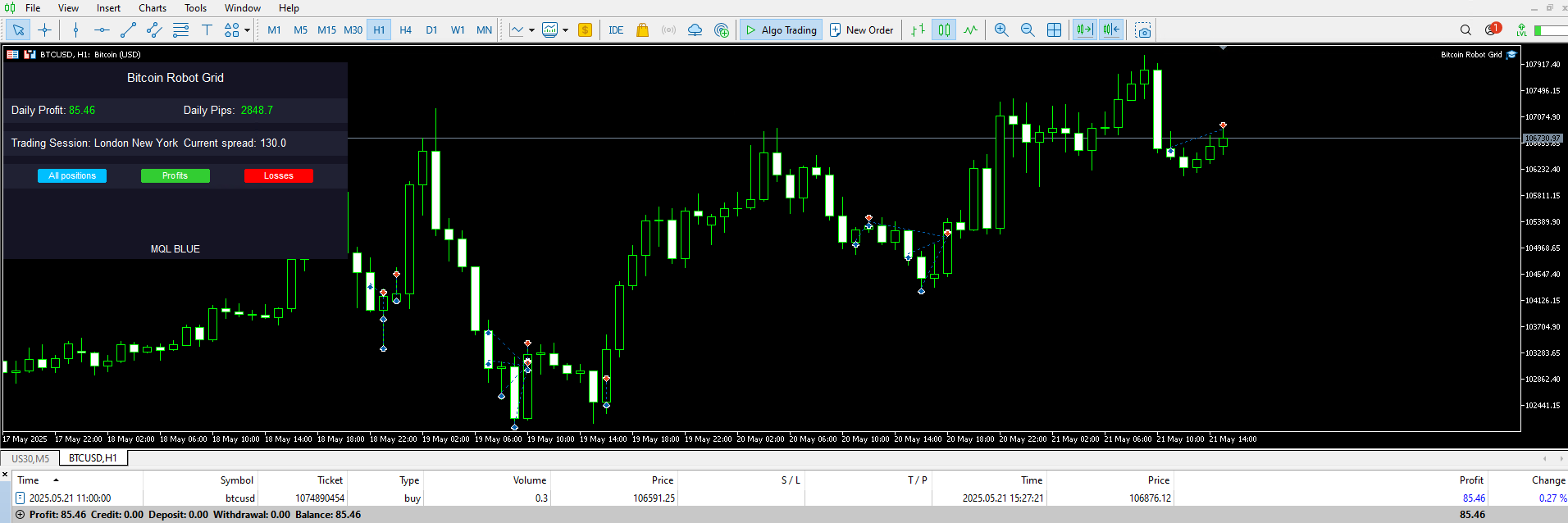Open the shapes objects tool
The image size is (1568, 523).
(232, 30)
